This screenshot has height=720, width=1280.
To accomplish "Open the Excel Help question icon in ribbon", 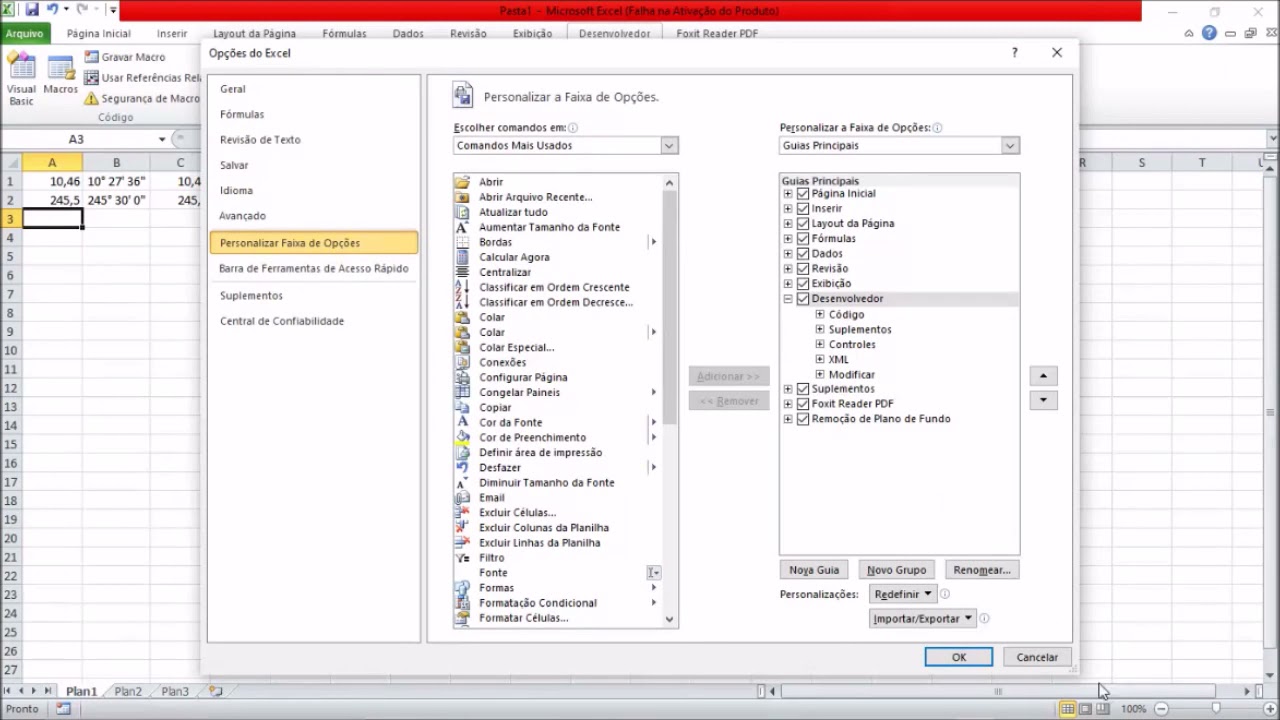I will point(1209,33).
